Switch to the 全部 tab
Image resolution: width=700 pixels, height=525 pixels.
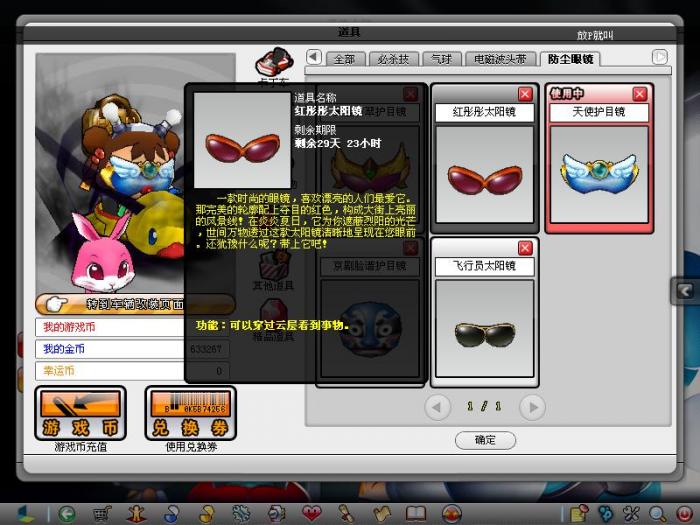(345, 59)
